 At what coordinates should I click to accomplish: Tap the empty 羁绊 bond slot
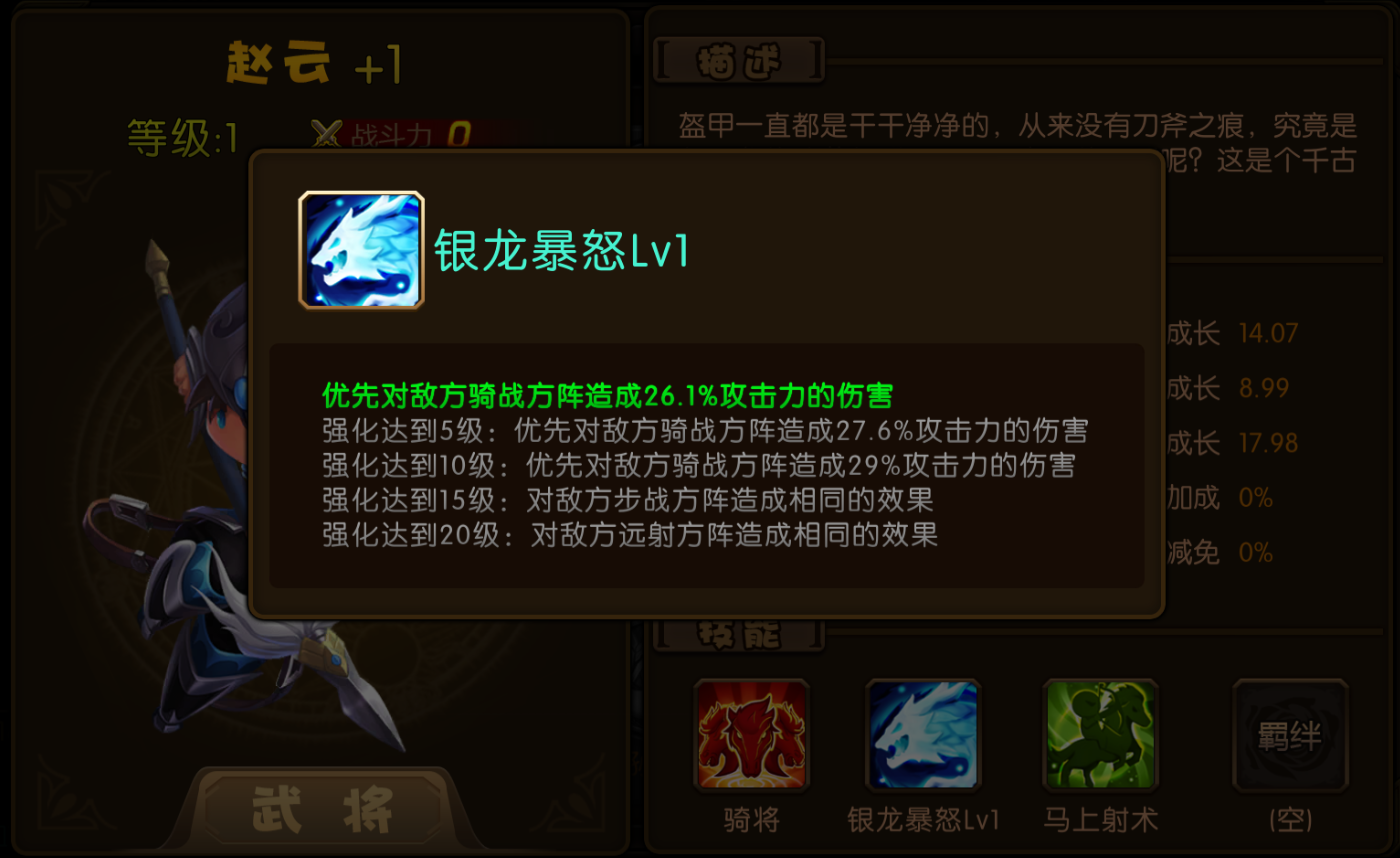click(x=1290, y=736)
